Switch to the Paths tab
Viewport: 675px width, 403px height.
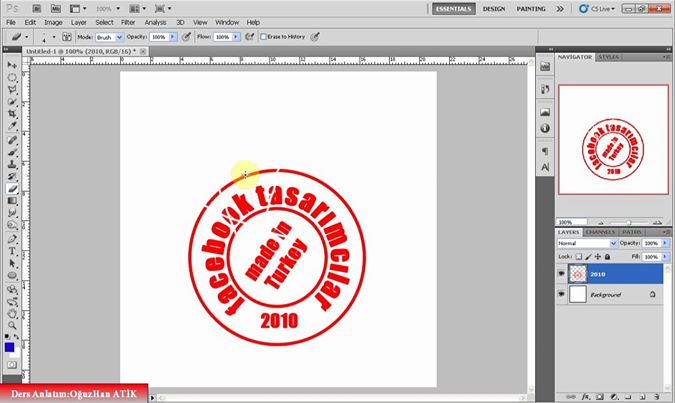632,232
